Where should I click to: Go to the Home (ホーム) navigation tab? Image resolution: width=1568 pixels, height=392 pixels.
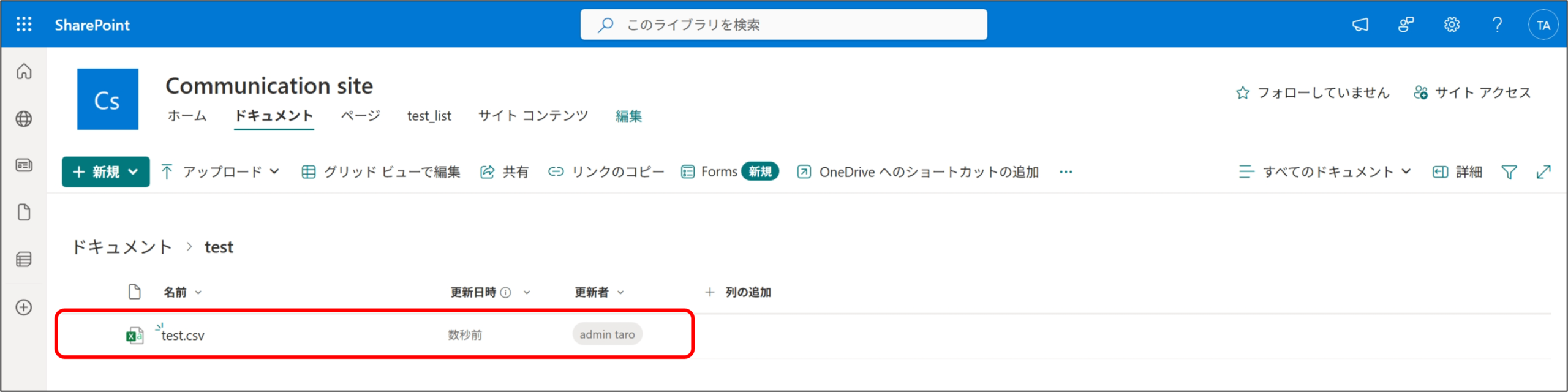pyautogui.click(x=187, y=116)
